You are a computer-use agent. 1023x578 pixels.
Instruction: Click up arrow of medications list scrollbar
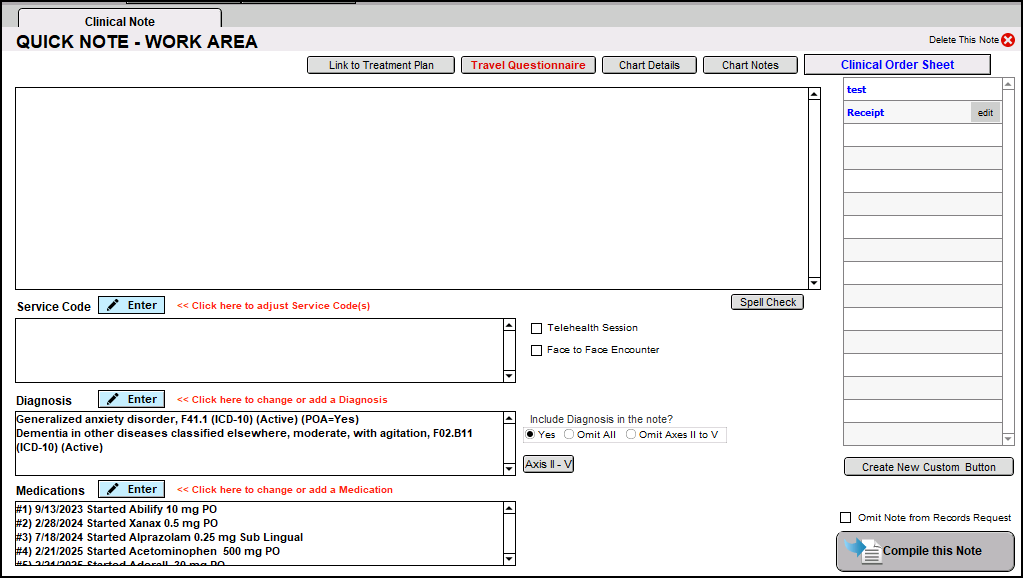point(509,508)
